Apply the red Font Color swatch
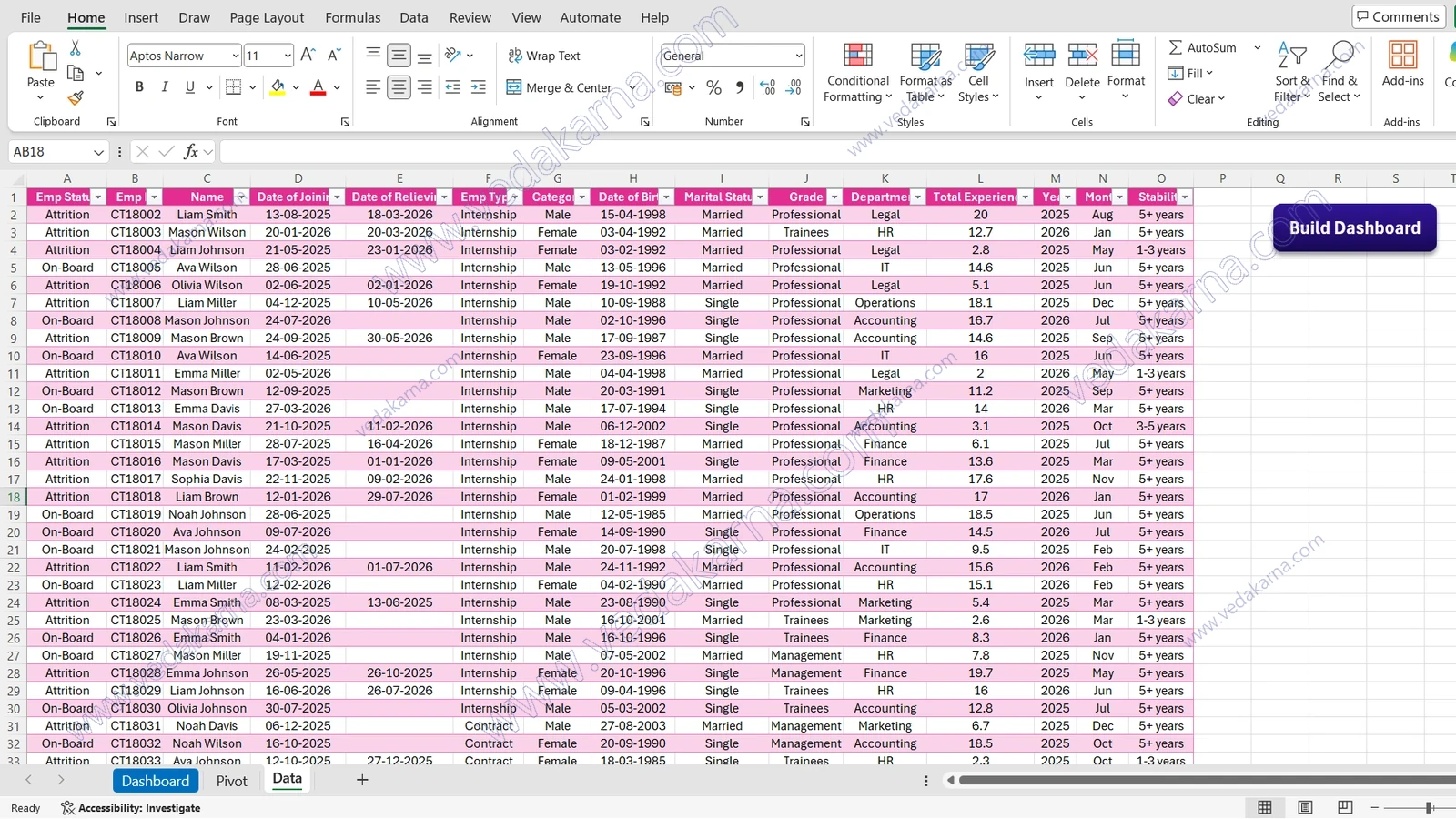The width and height of the screenshot is (1456, 819). click(318, 87)
